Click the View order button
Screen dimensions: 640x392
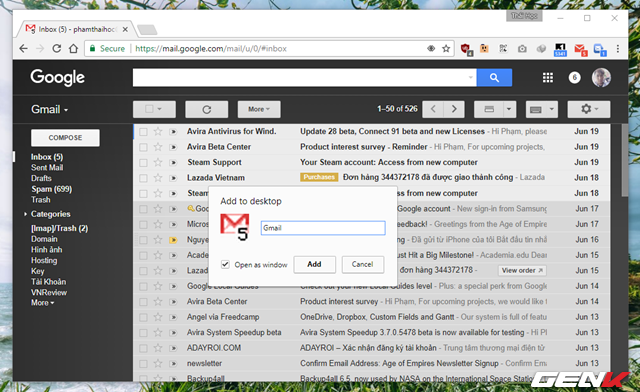coord(522,271)
